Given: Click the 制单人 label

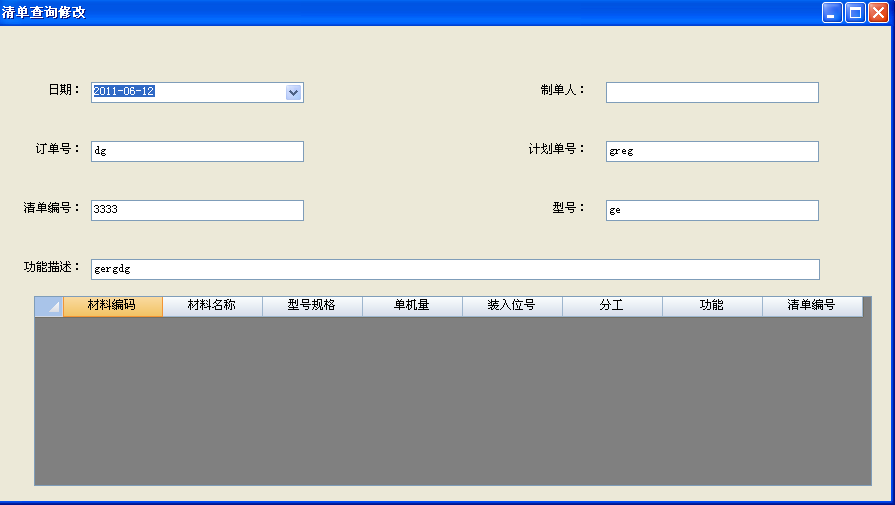Looking at the screenshot, I should [563, 90].
